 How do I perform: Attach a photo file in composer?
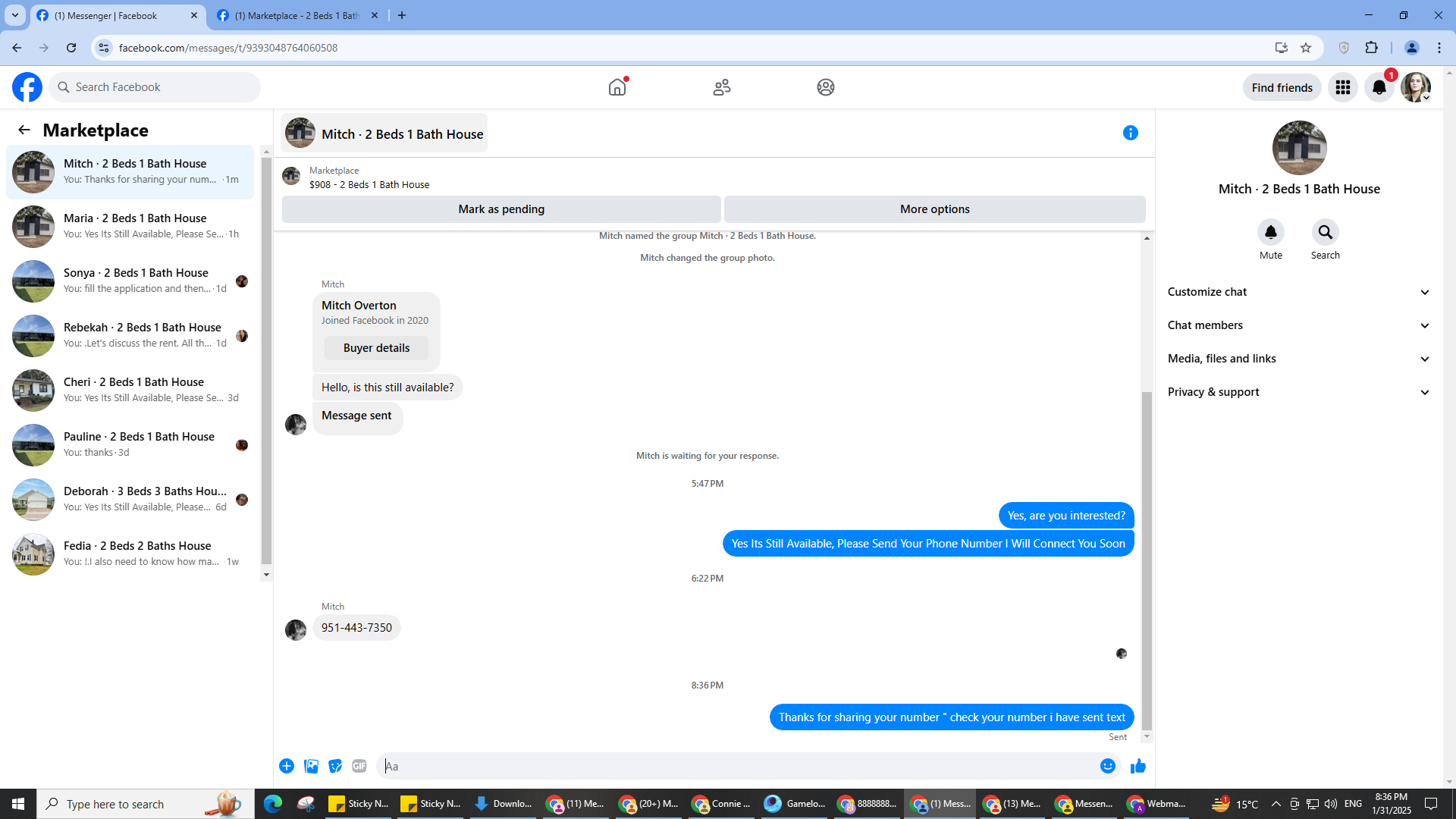(311, 766)
